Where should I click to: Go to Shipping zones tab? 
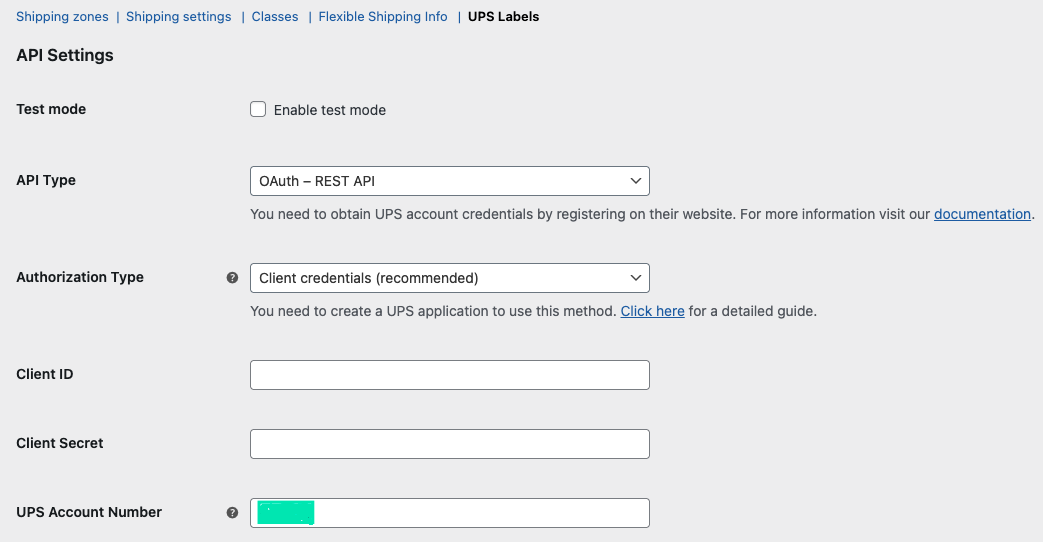pyautogui.click(x=62, y=17)
